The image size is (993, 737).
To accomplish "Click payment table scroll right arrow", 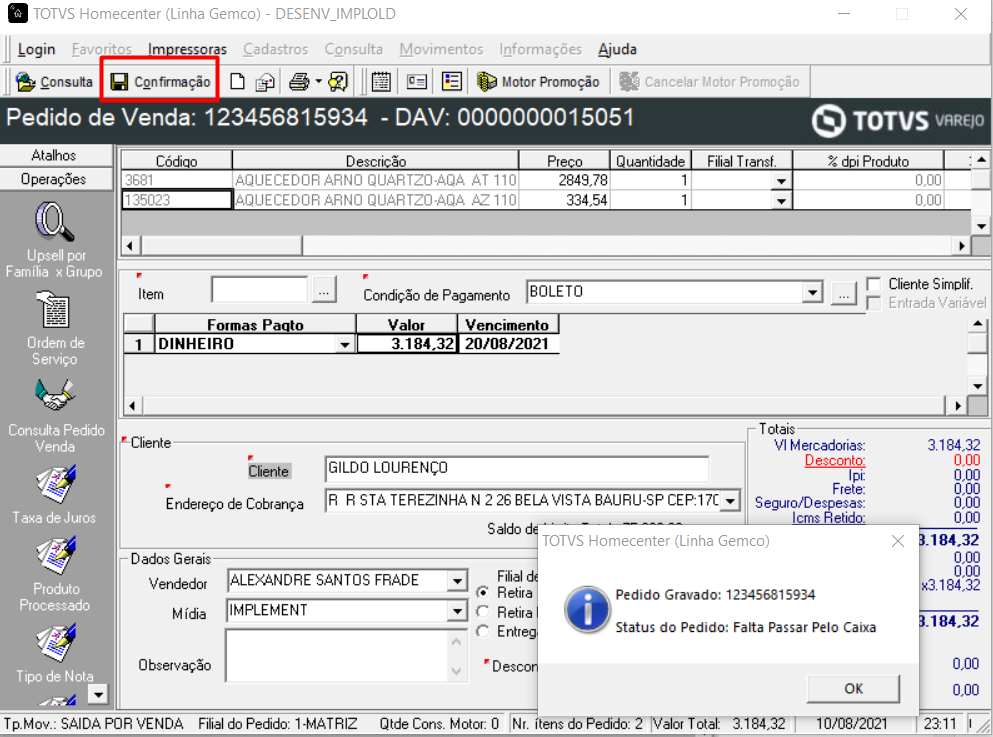I will pyautogui.click(x=958, y=405).
